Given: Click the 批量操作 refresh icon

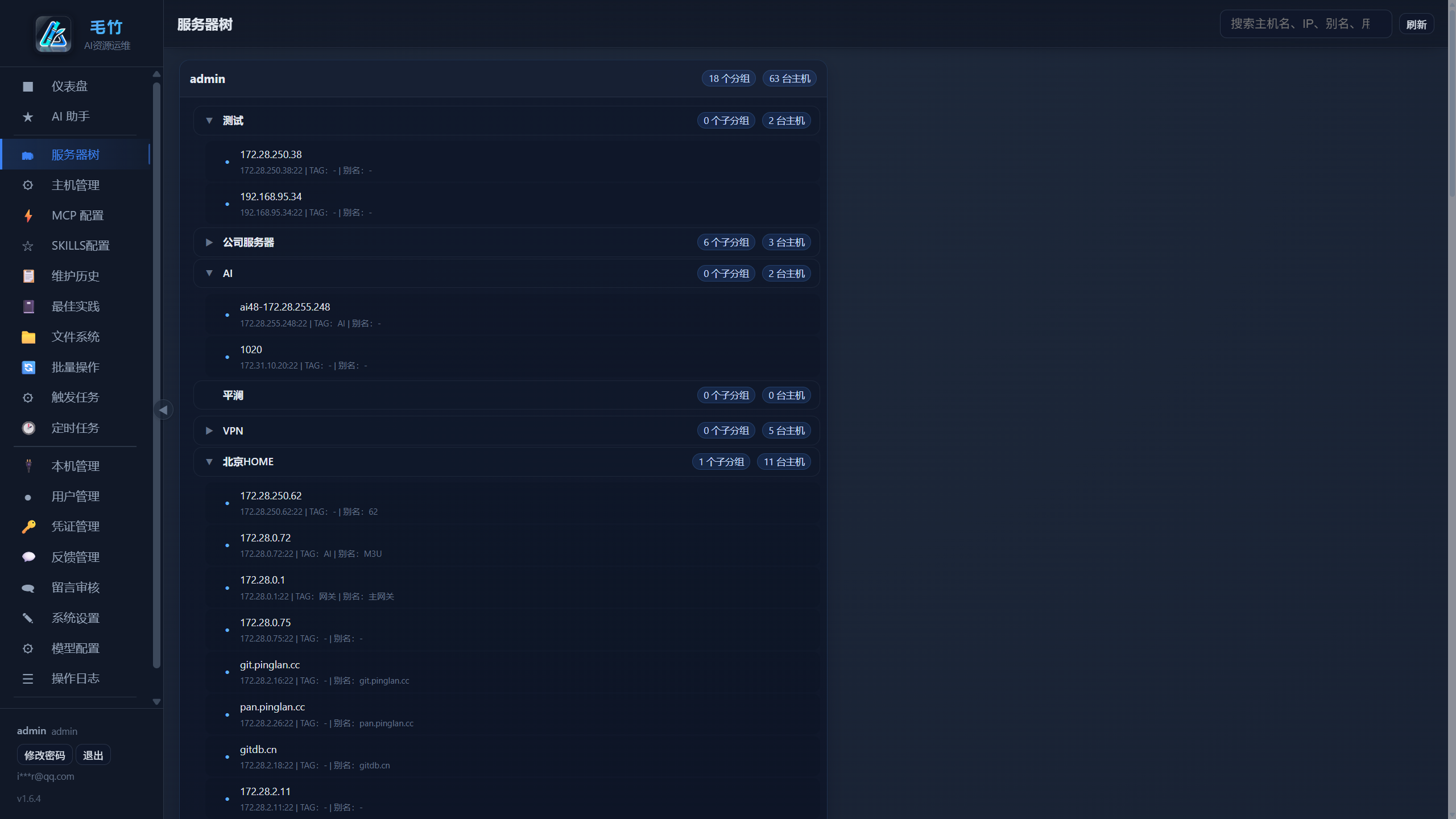Looking at the screenshot, I should 28,367.
